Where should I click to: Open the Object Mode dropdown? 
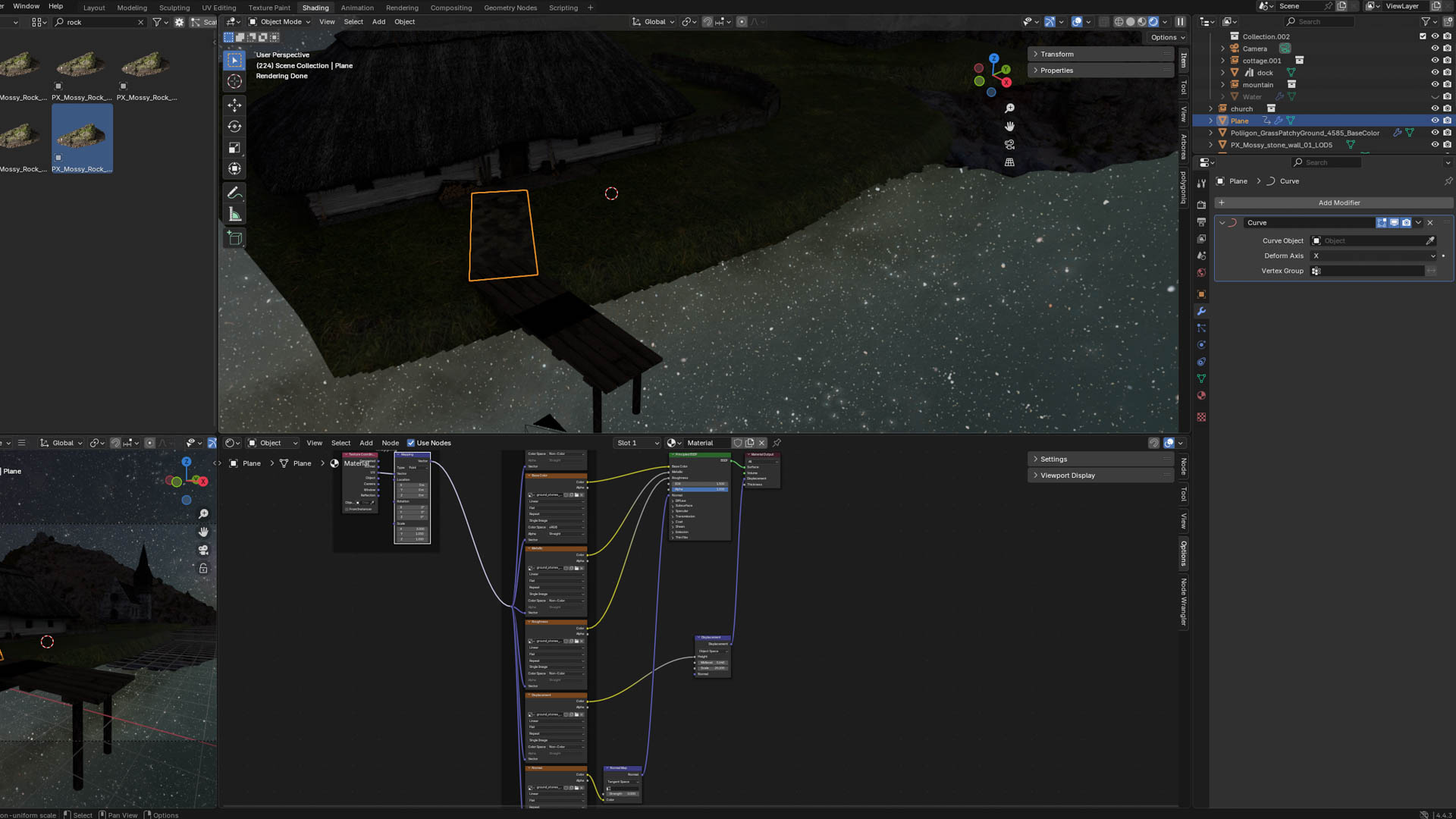click(280, 22)
